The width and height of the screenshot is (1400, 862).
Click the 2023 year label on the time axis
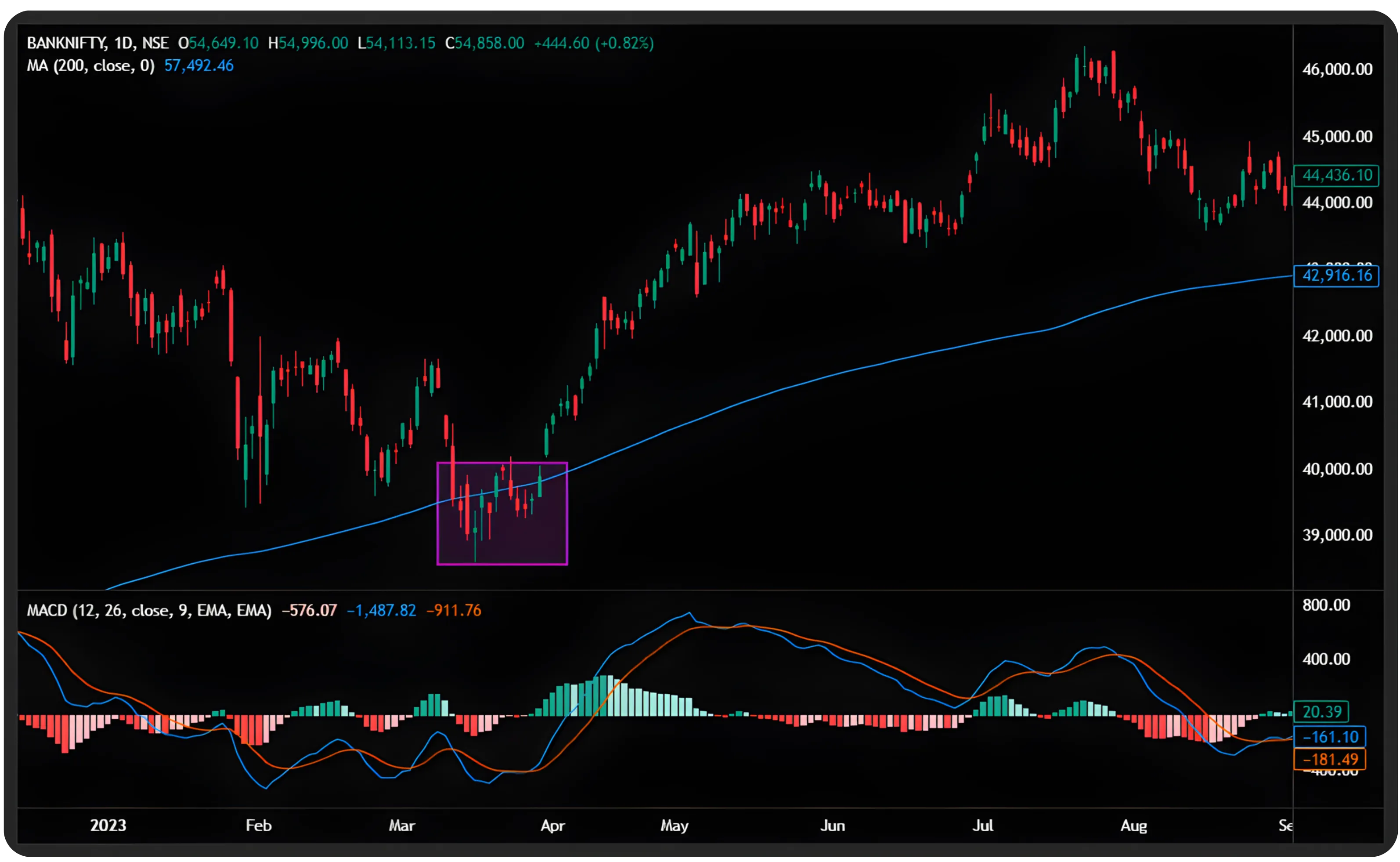click(x=108, y=826)
